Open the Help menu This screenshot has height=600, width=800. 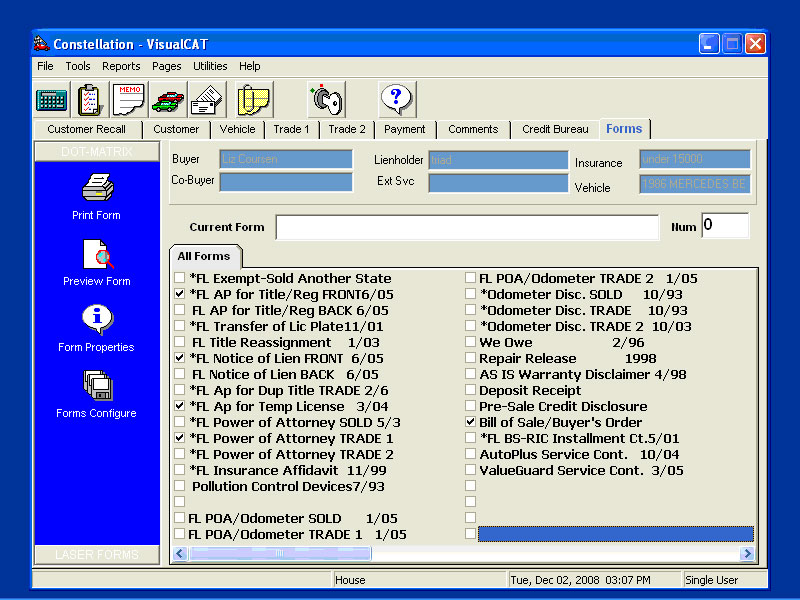[249, 66]
